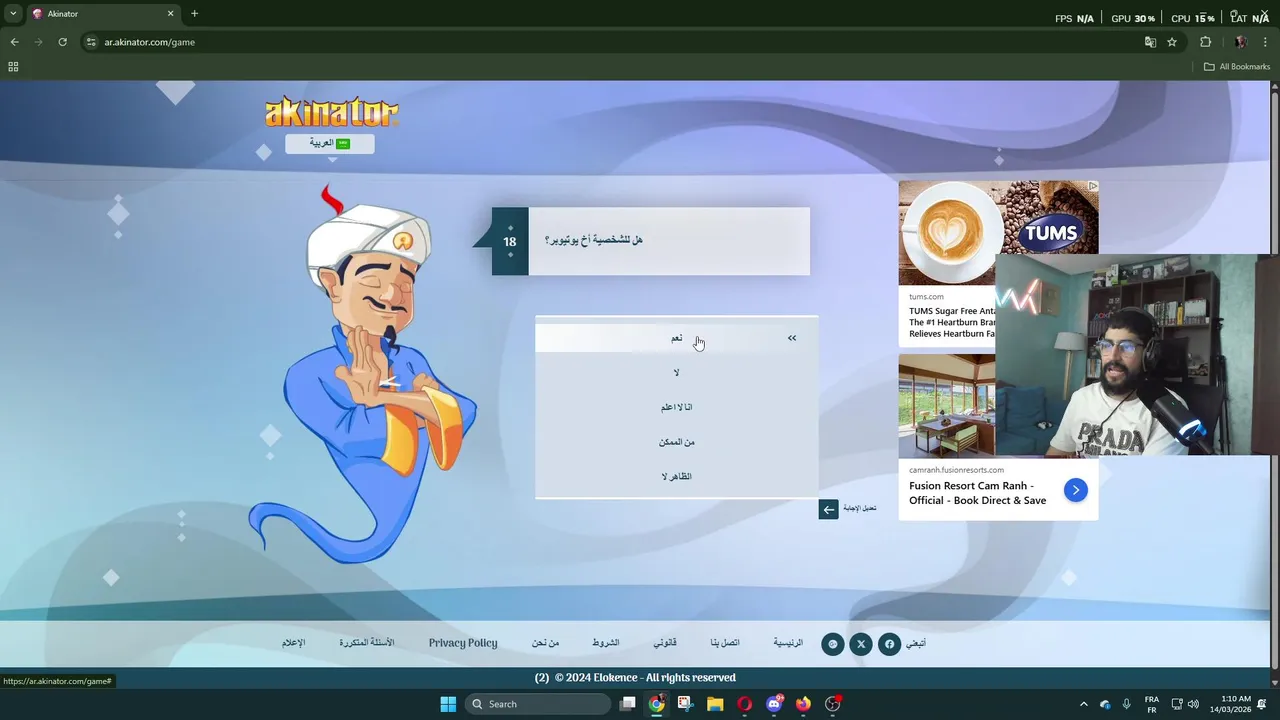The width and height of the screenshot is (1280, 720).
Task: Open the Fusion Resort Cam Ranh ad title
Action: point(977,493)
